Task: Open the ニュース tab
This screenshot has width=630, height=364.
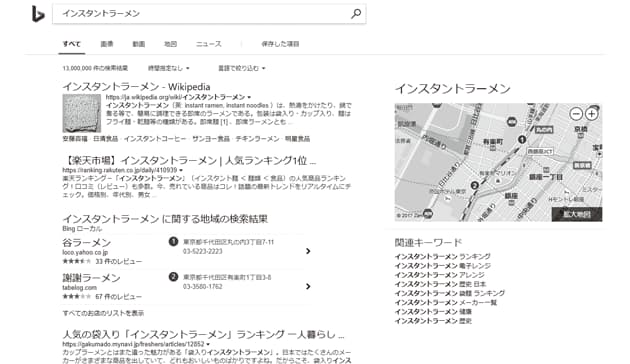Action: (209, 44)
